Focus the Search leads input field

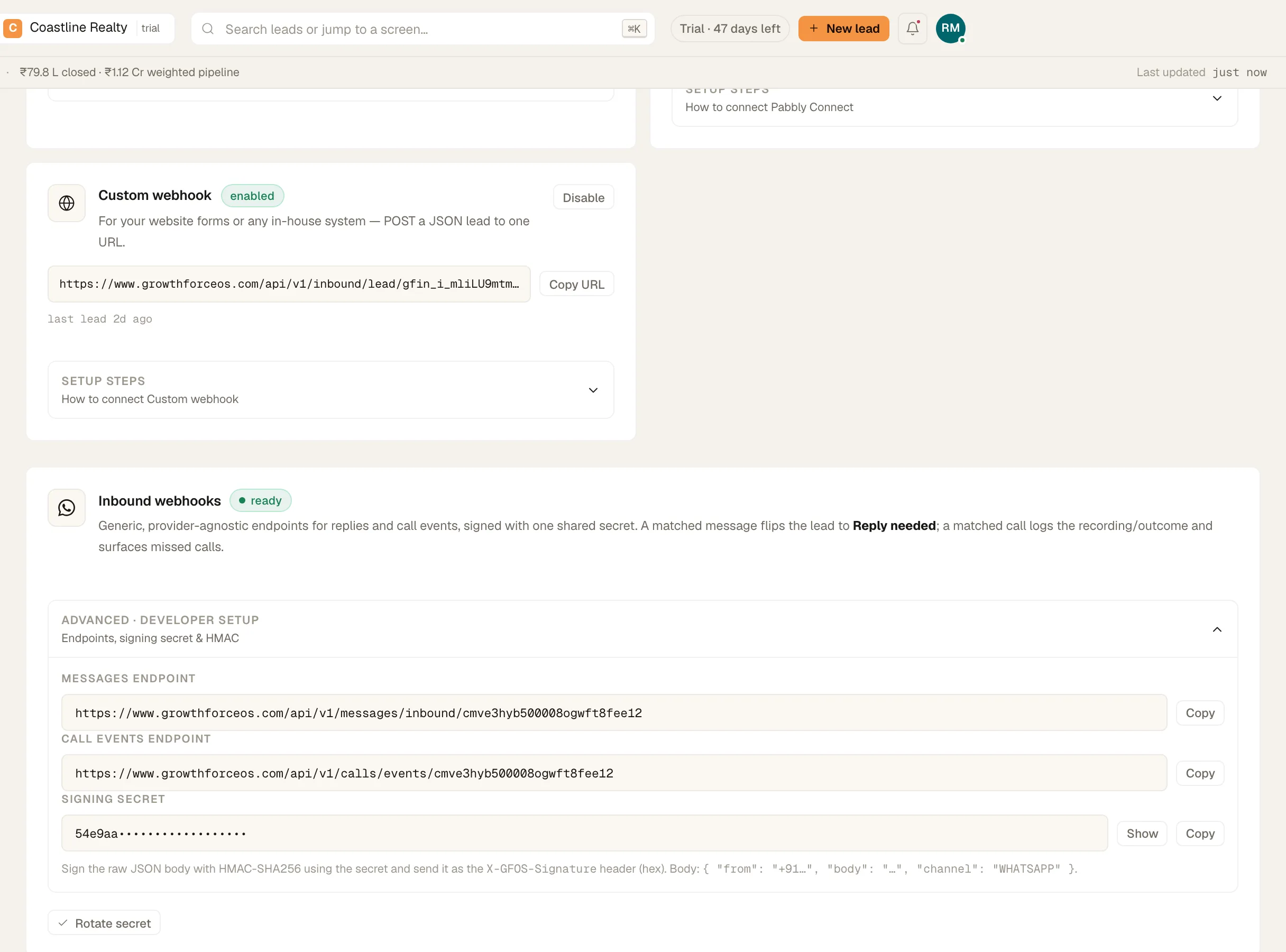(422, 29)
